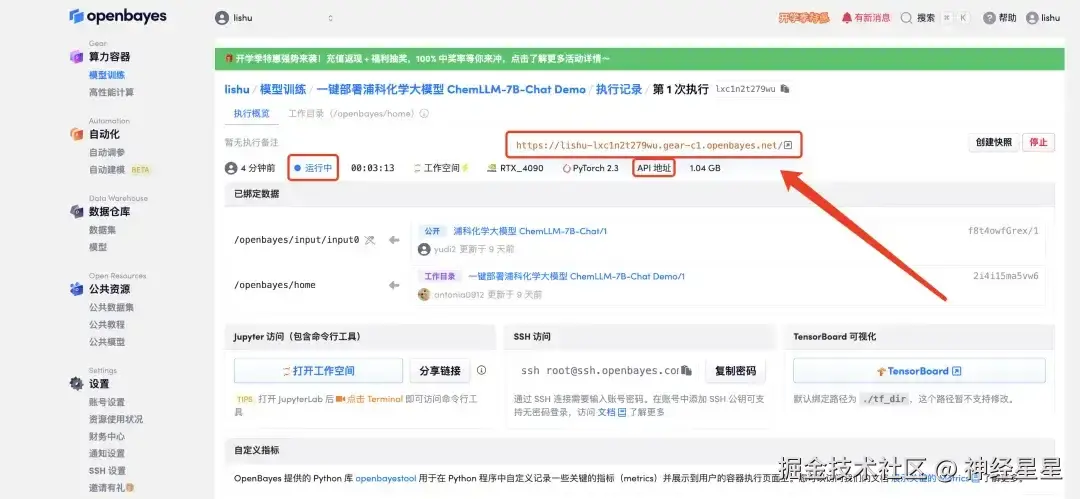Open 财务中心 in sidebar
This screenshot has height=499, width=1080.
point(107,436)
